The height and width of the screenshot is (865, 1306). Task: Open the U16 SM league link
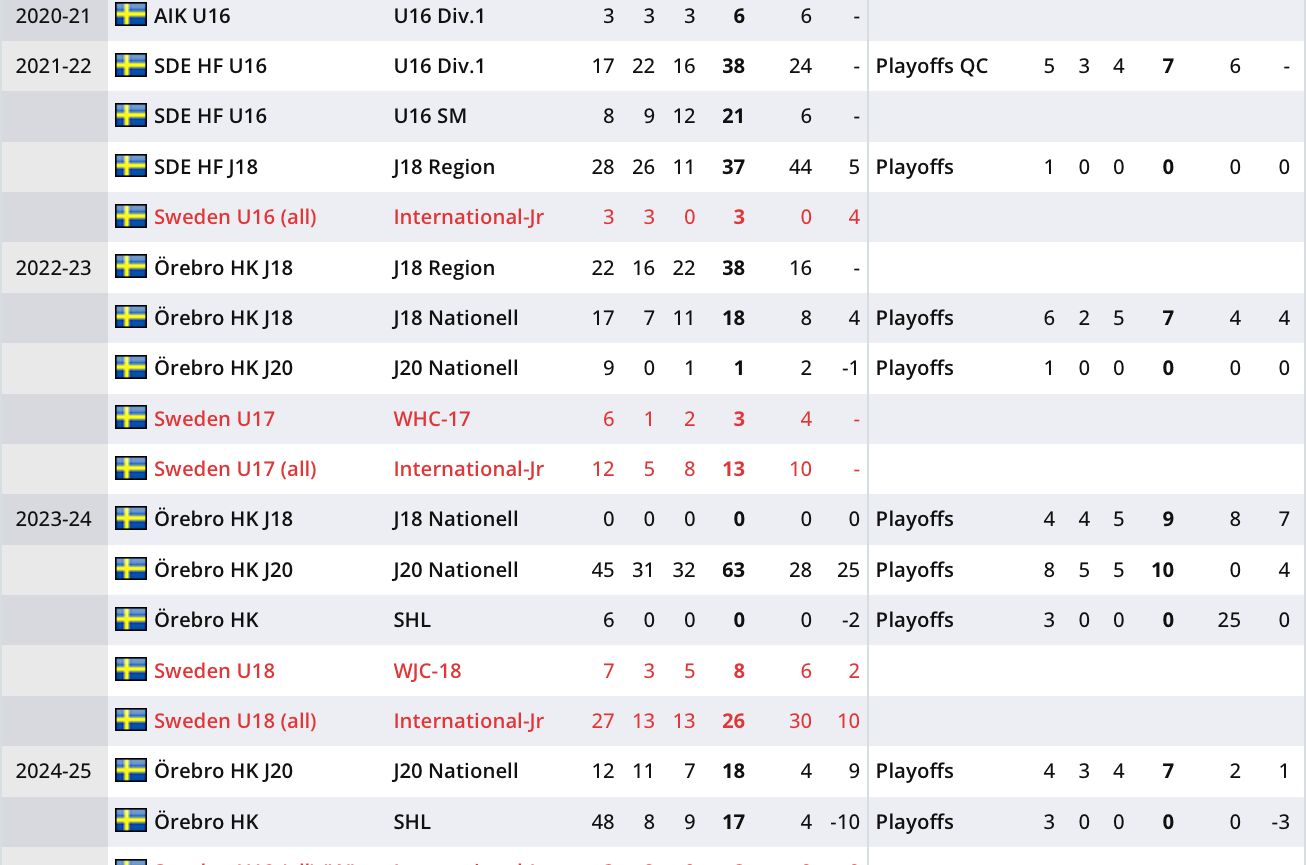pyautogui.click(x=430, y=116)
